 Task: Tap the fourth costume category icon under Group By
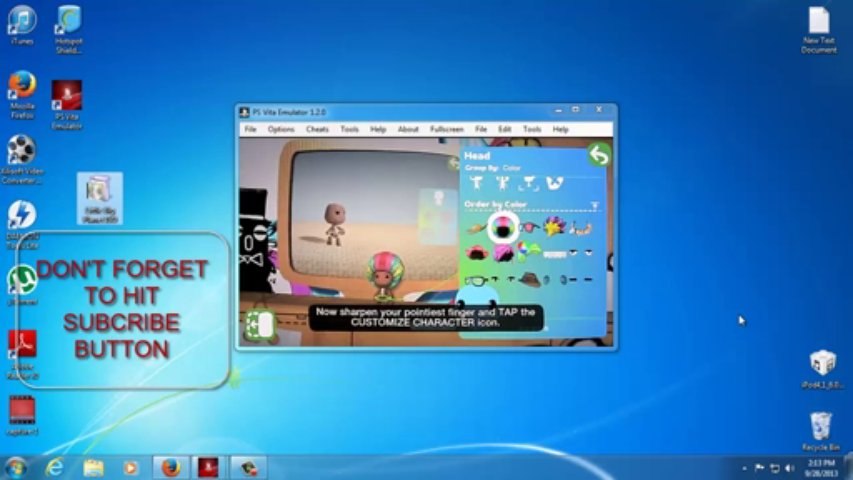(554, 183)
